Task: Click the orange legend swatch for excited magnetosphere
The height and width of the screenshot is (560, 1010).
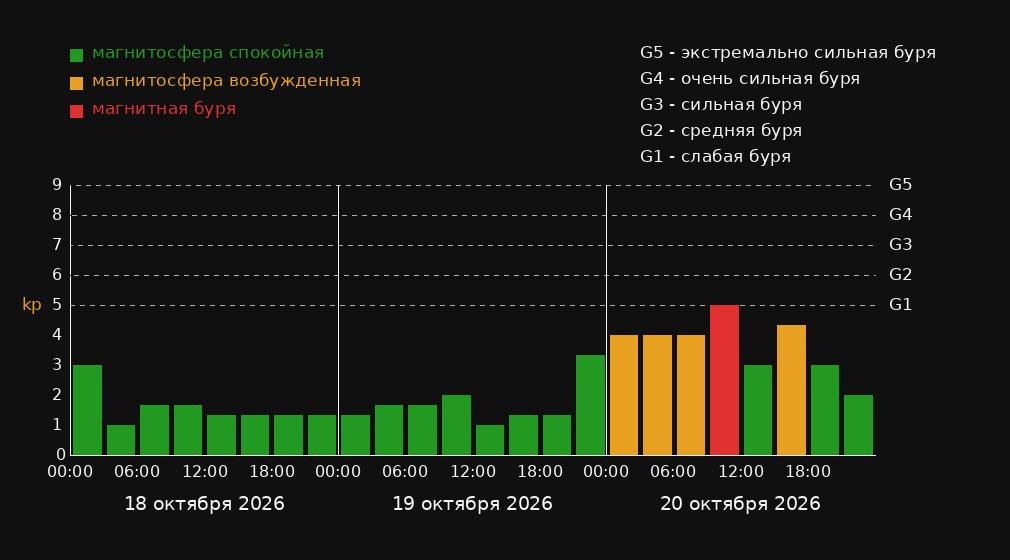Action: pos(76,83)
